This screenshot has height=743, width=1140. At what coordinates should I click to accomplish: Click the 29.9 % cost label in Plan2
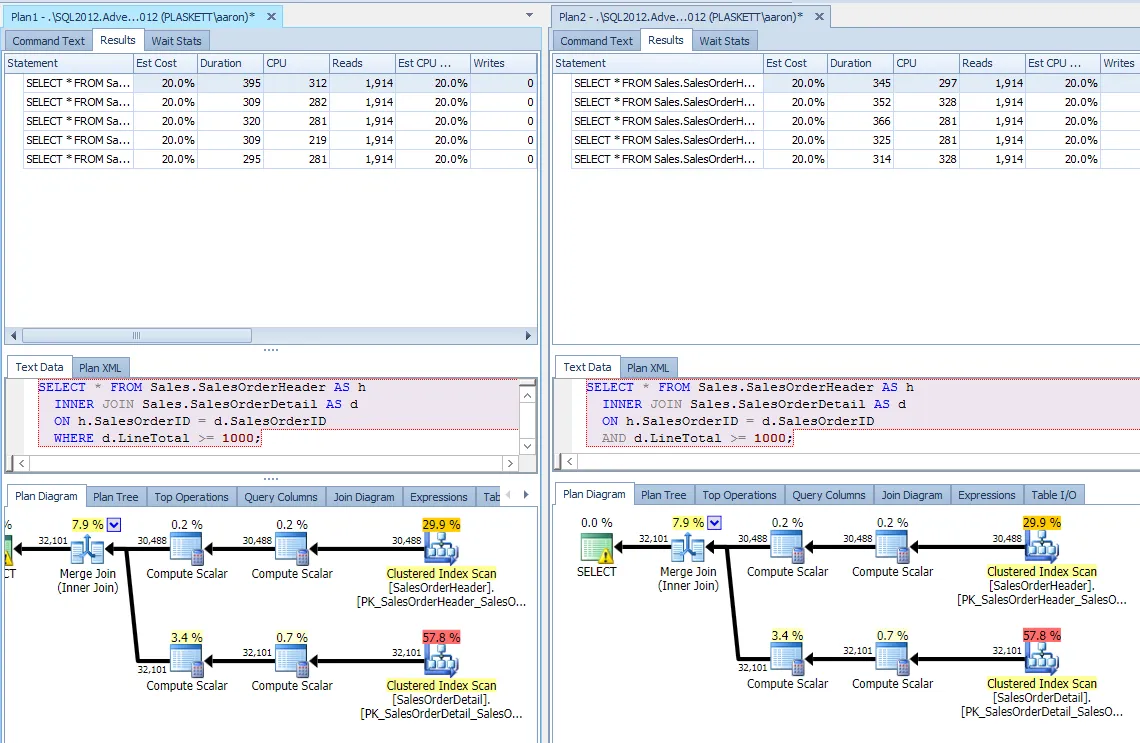1042,523
